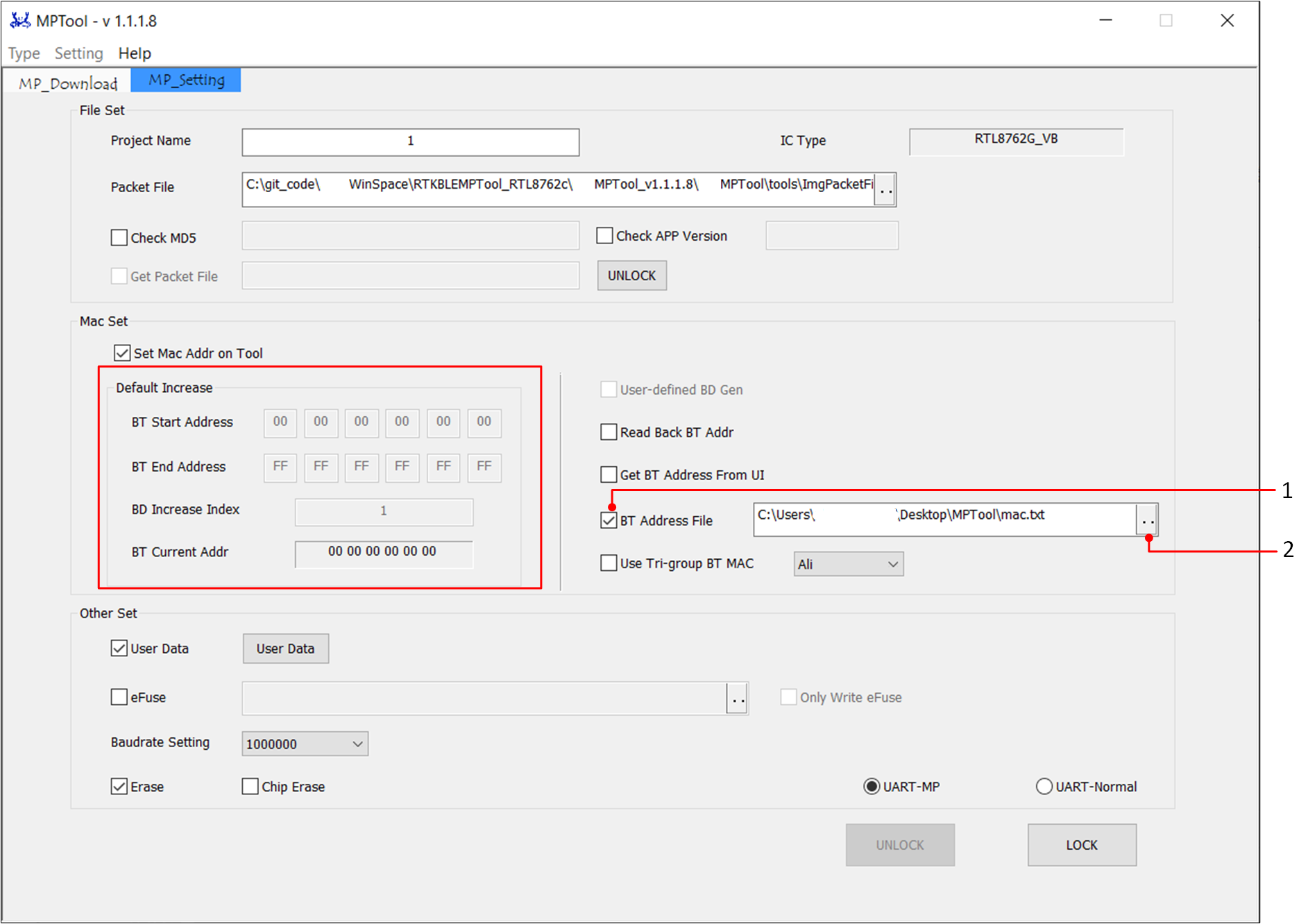Viewport: 1308px width, 924px height.
Task: Close the MPTool window
Action: tap(1227, 21)
